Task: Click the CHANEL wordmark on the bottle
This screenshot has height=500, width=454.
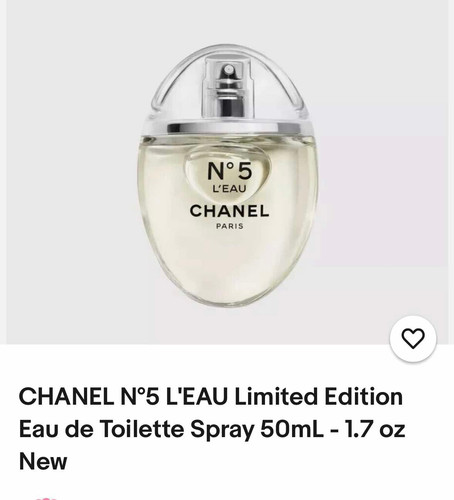Action: point(229,211)
